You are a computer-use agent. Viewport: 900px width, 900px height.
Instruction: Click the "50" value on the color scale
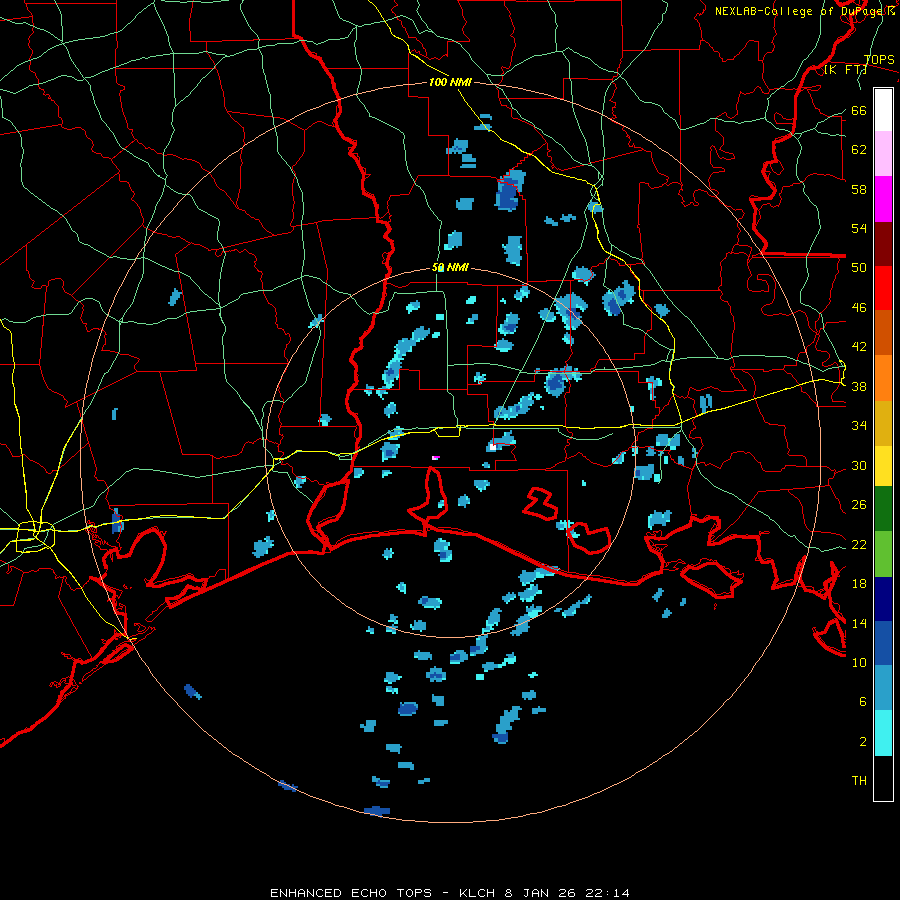859,268
